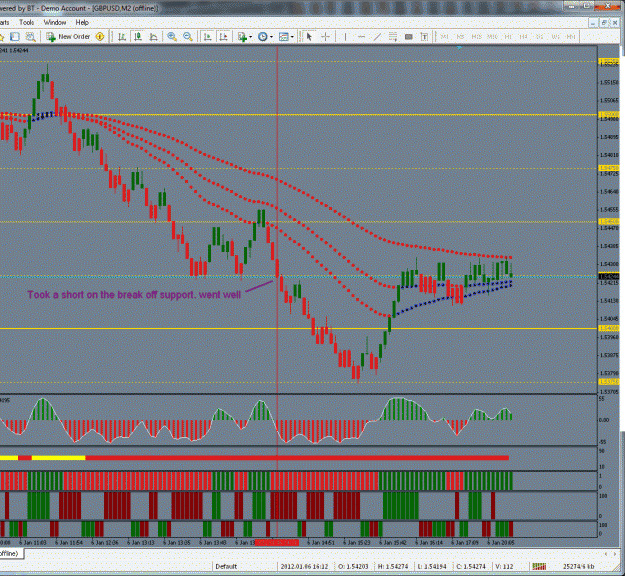Switch to M5 timeframe
The height and width of the screenshot is (576, 625).
(460, 37)
